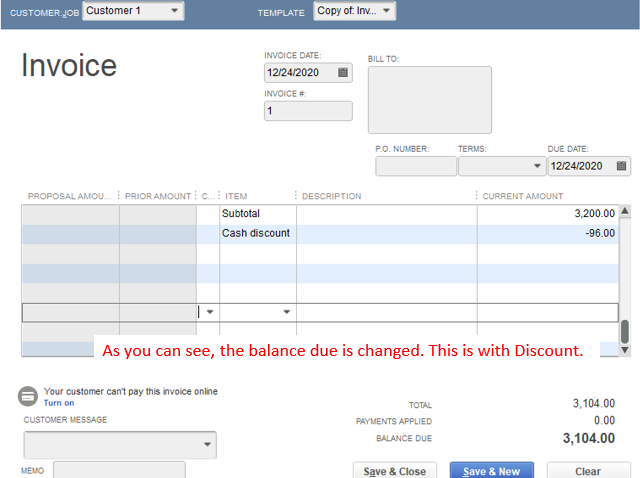This screenshot has width=640, height=478.
Task: Select the 3,200.00 current amount cell
Action: tap(548, 214)
